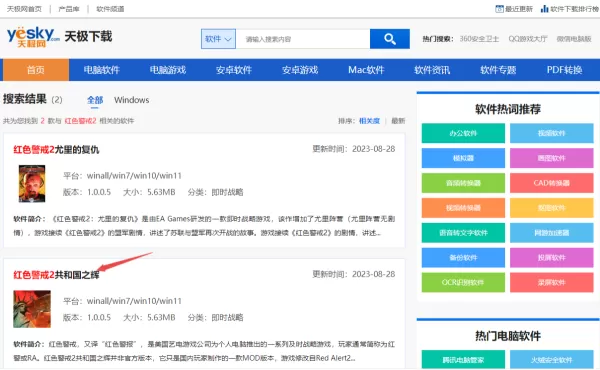Open 电脑软件 navigation item
The width and height of the screenshot is (600, 370).
point(102,70)
